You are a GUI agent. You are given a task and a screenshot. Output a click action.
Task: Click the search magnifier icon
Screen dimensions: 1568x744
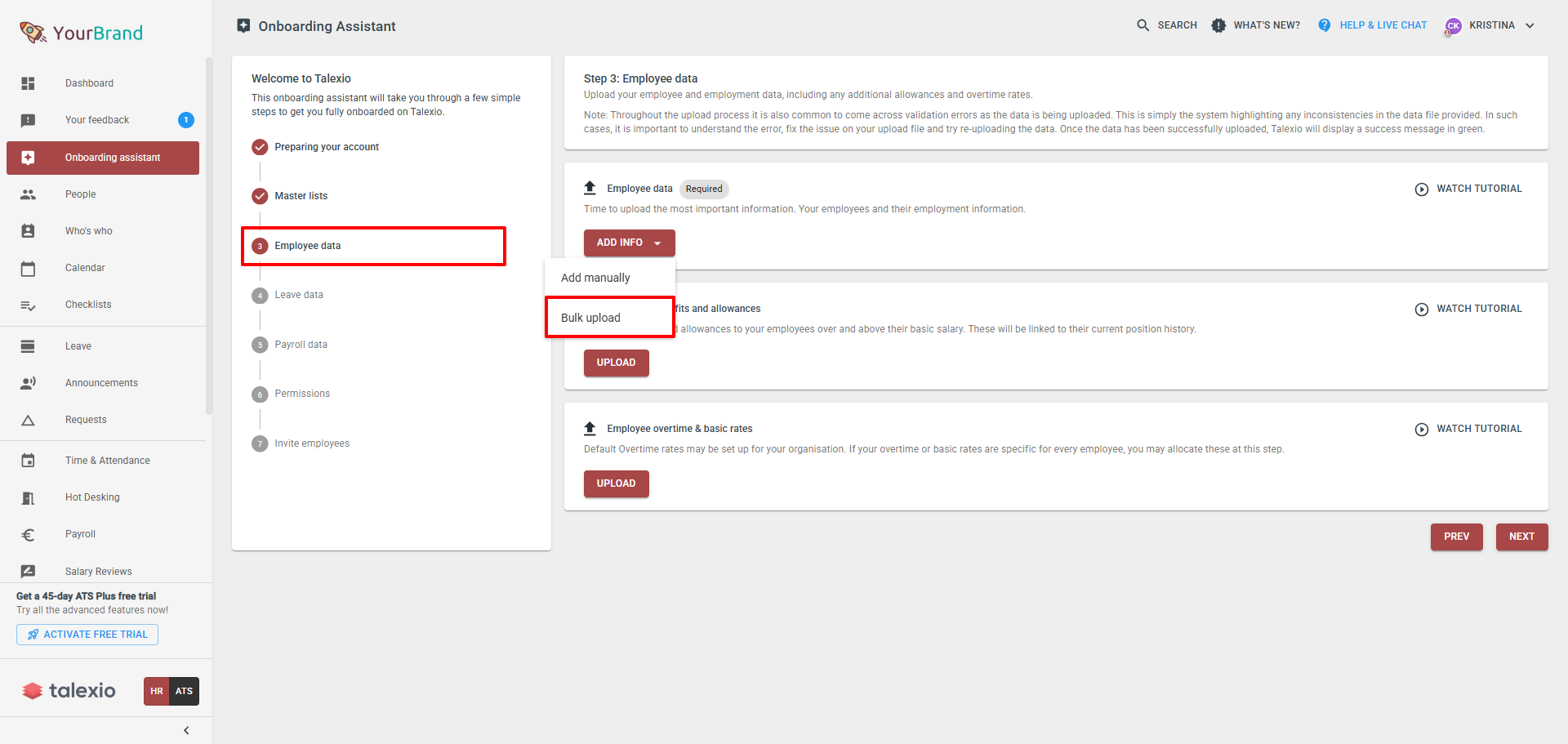coord(1143,25)
